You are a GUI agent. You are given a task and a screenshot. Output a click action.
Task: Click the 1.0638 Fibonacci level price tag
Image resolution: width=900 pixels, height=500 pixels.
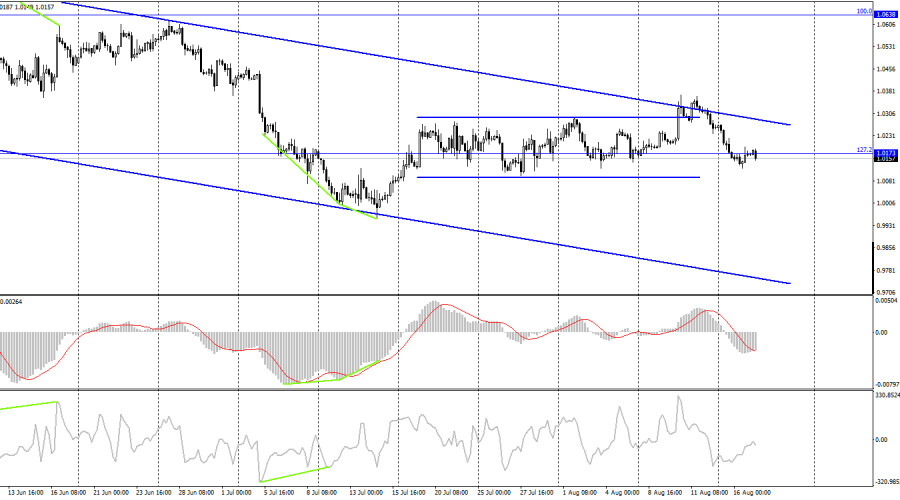pos(886,15)
